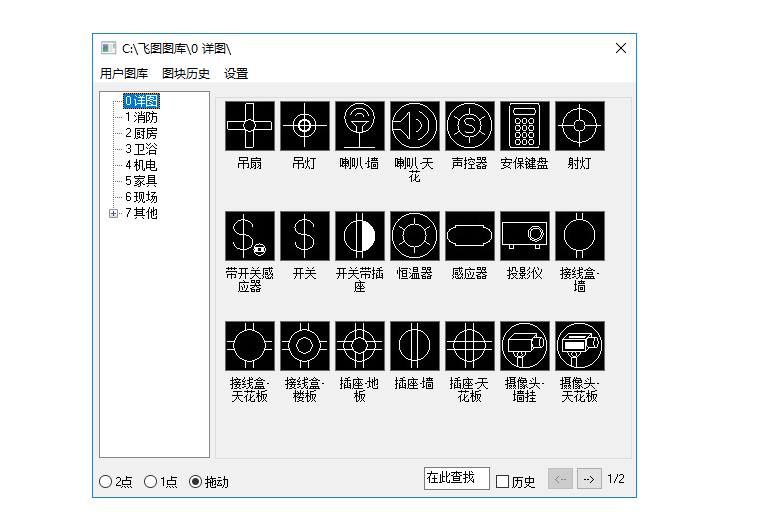This screenshot has height=532, width=780.
Task: Open the 用户图库 menu
Action: (x=124, y=74)
